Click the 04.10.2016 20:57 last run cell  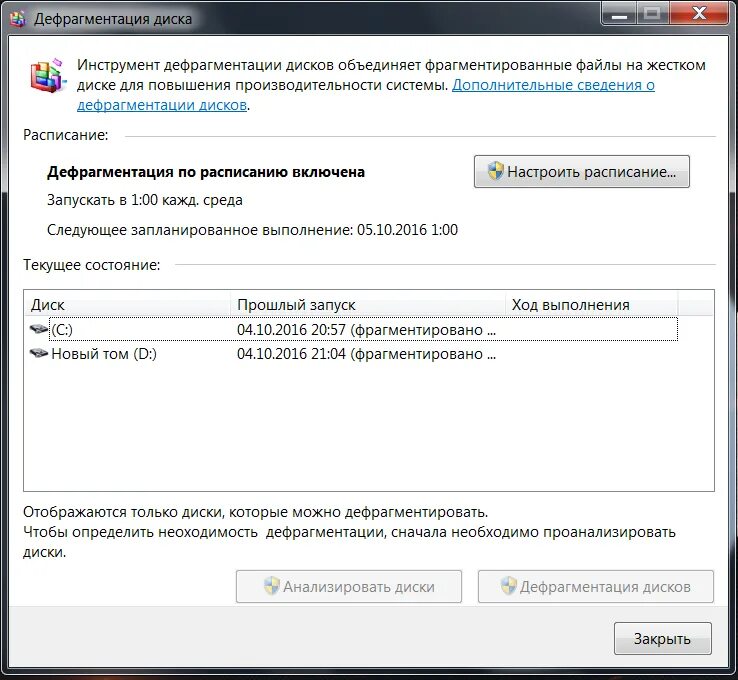click(366, 330)
